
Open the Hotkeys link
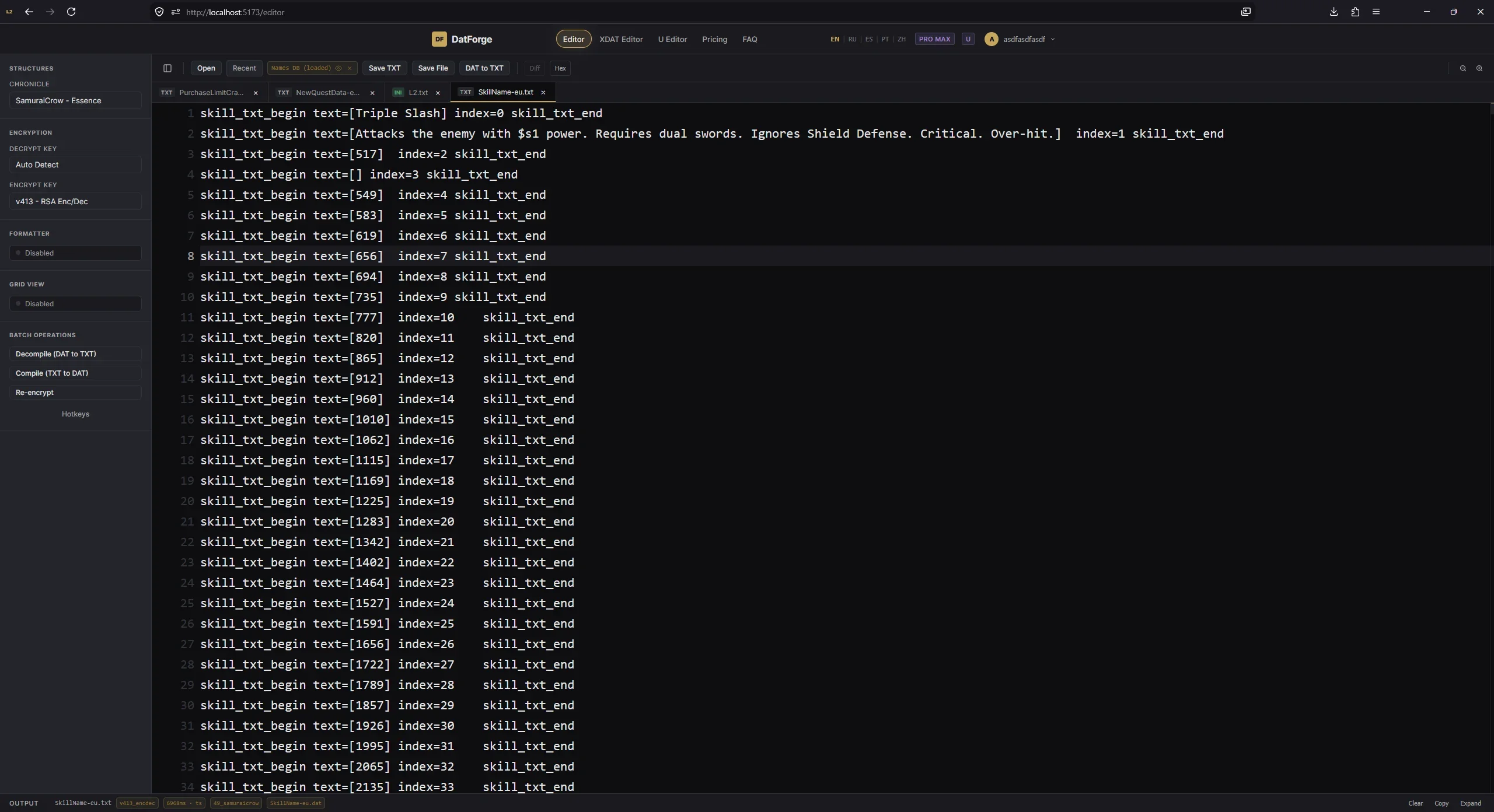coord(75,414)
